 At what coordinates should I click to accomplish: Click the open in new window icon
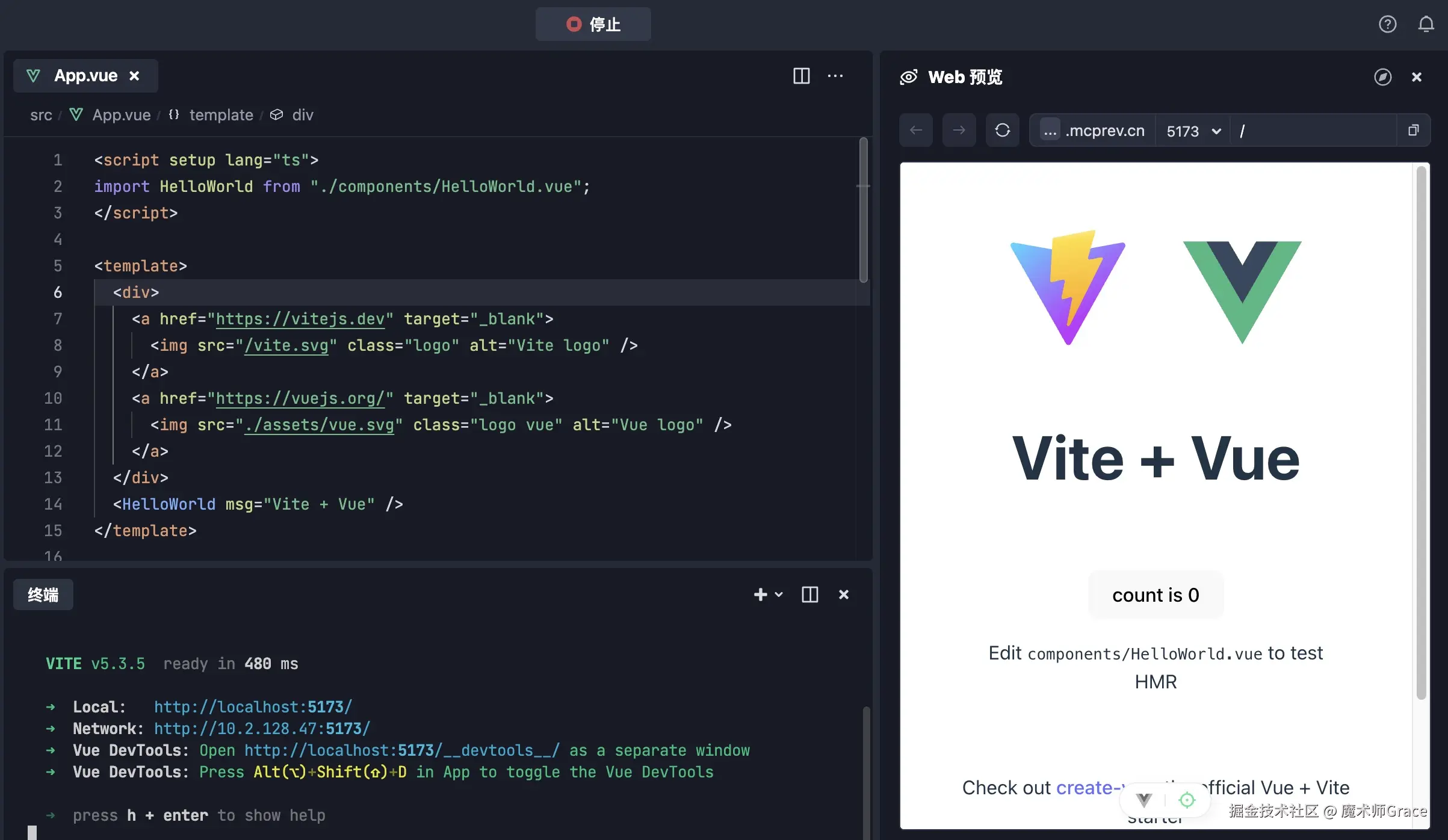point(1413,130)
